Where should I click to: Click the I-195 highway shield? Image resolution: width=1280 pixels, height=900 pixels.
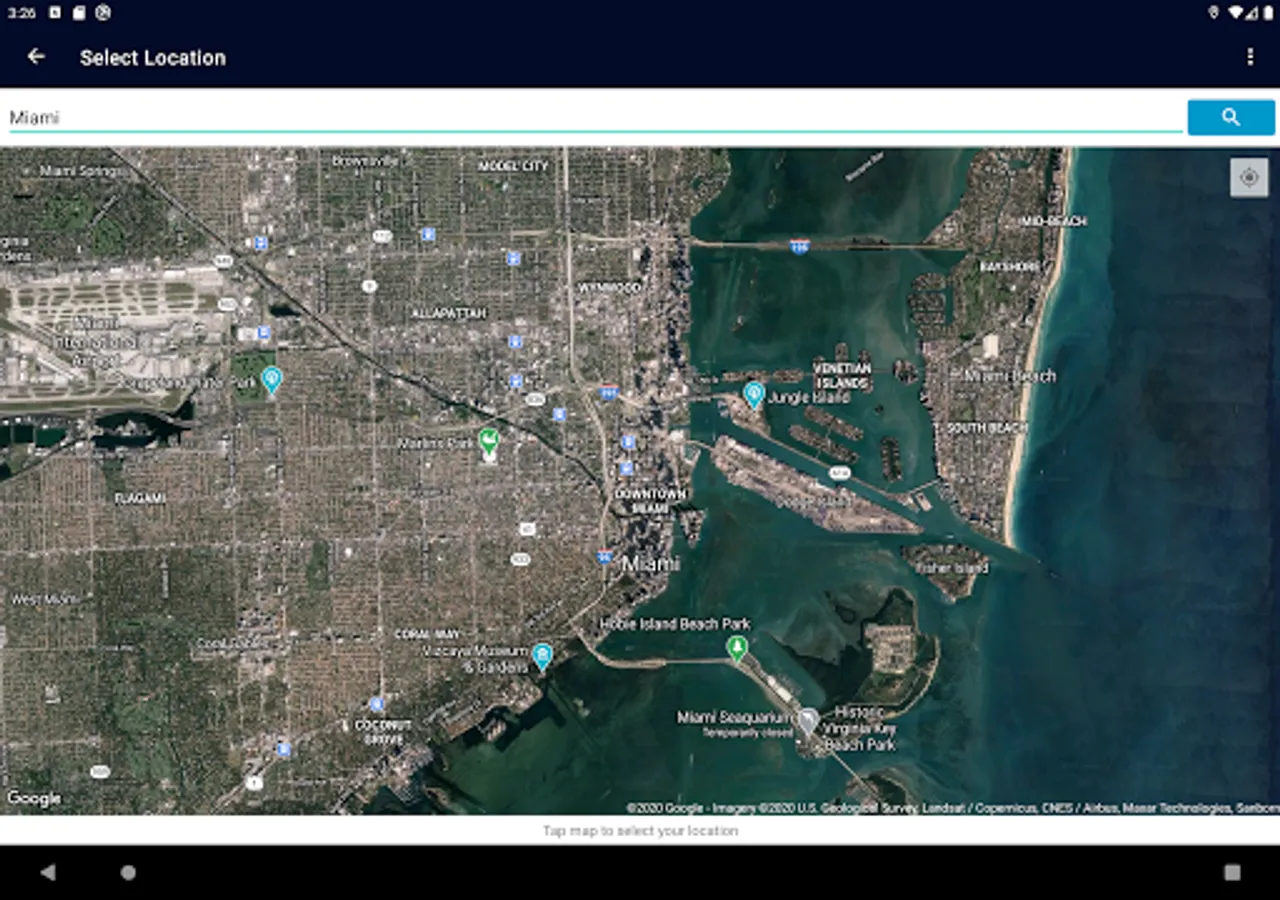tap(799, 246)
